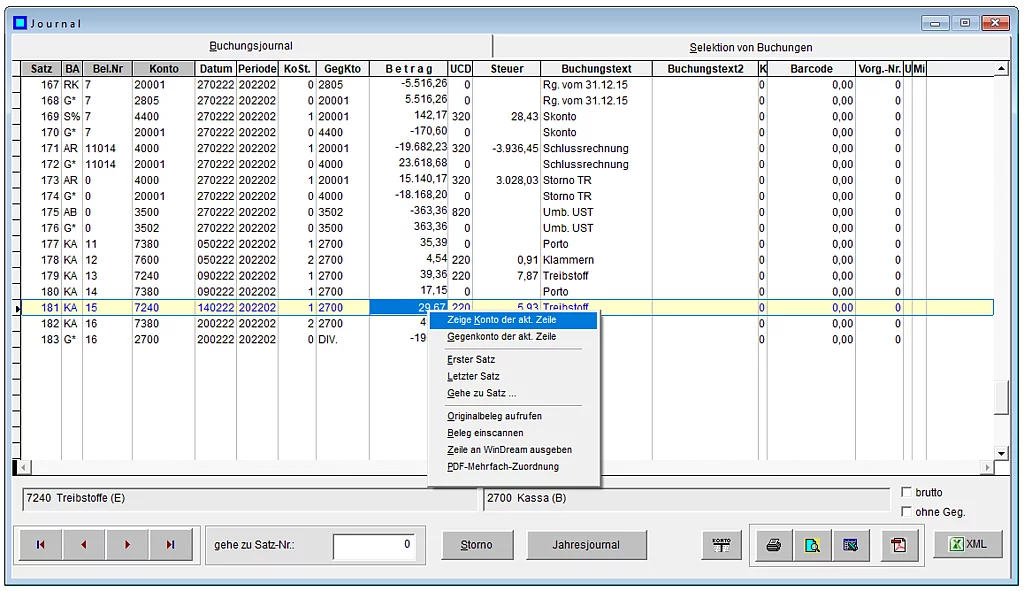Go to next record arrow

(127, 545)
